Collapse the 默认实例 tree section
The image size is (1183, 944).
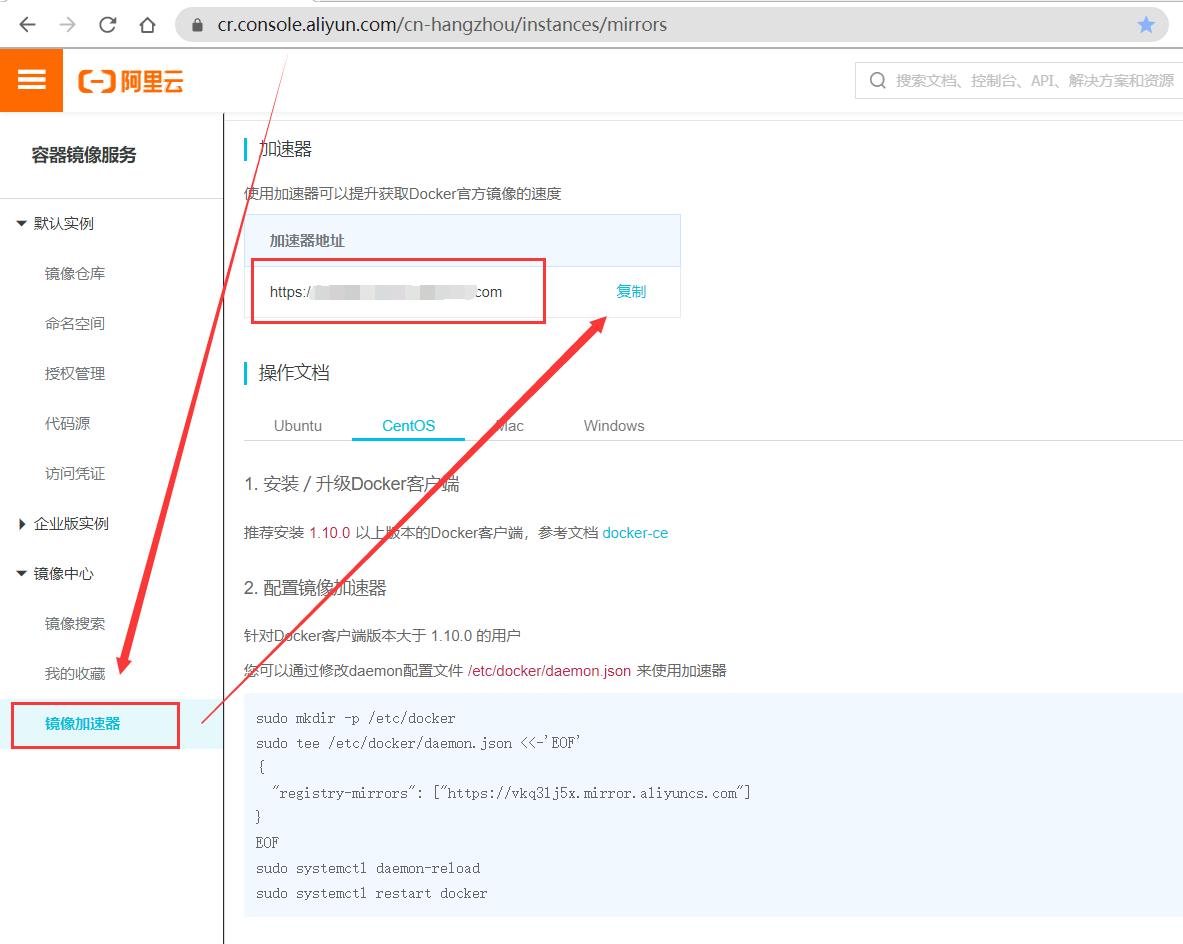[x=22, y=224]
